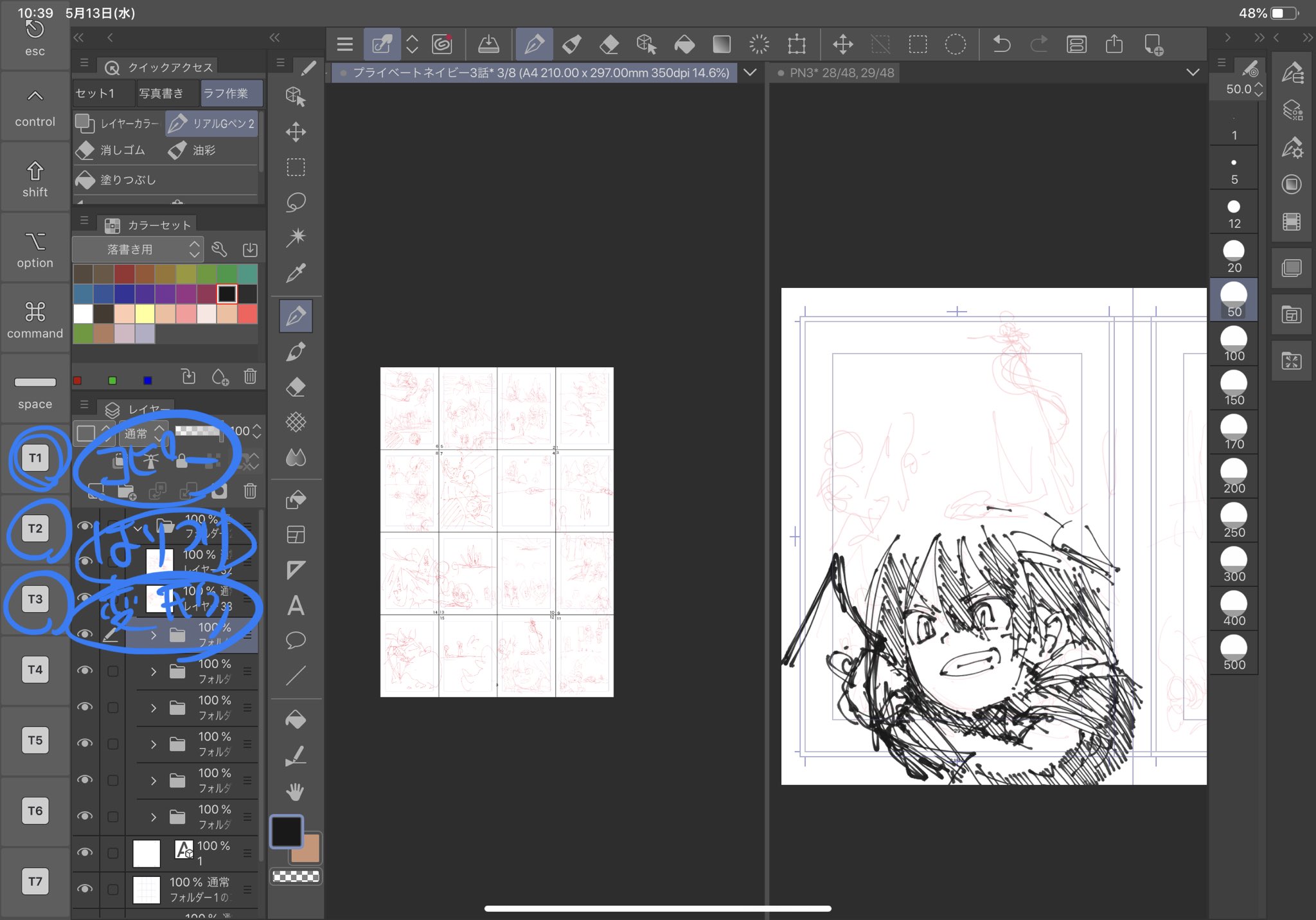The image size is (1316, 920).
Task: Select the Auto select magic wand tool
Action: coord(296,237)
